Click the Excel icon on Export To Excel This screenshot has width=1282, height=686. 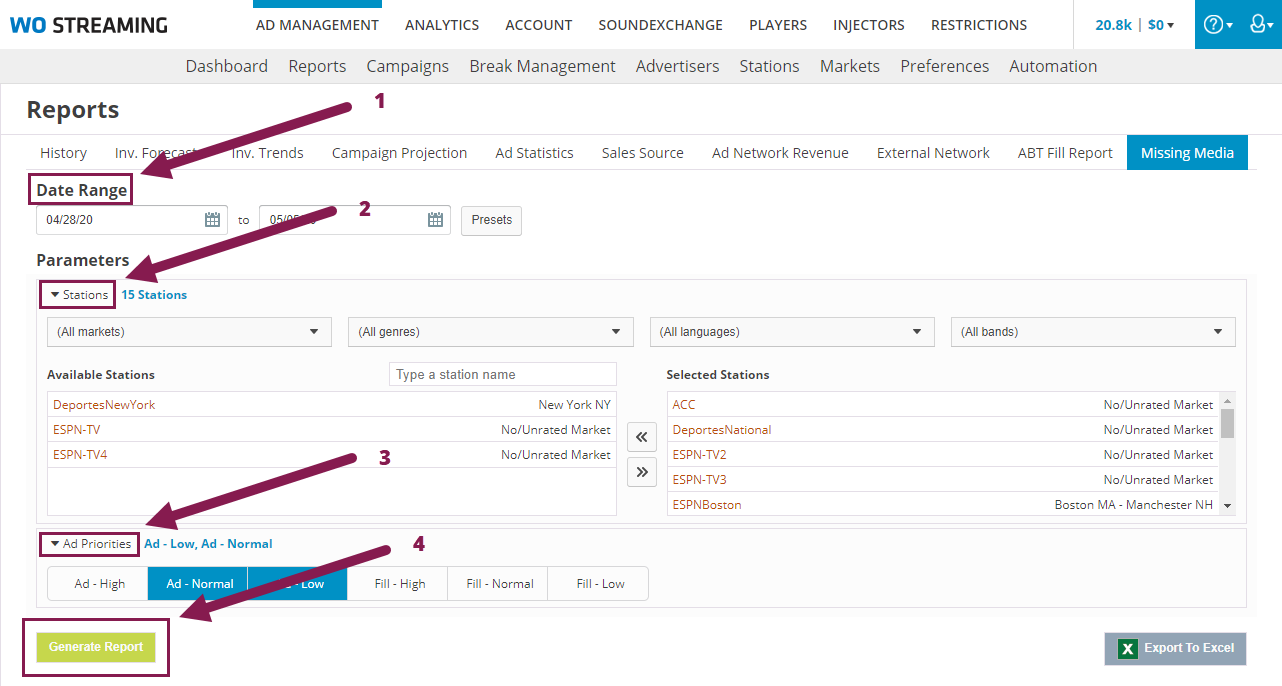pyautogui.click(x=1127, y=648)
